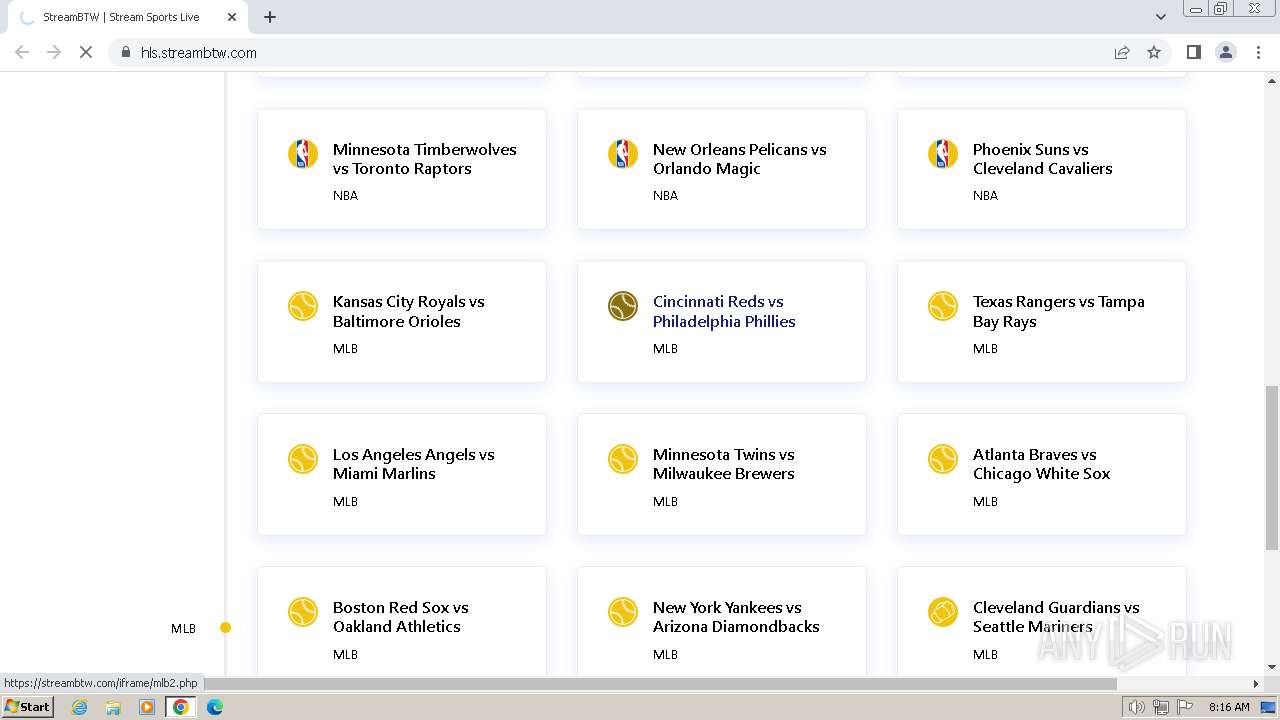Open Cleveland Guardians vs Seattle Mariners

[1056, 617]
